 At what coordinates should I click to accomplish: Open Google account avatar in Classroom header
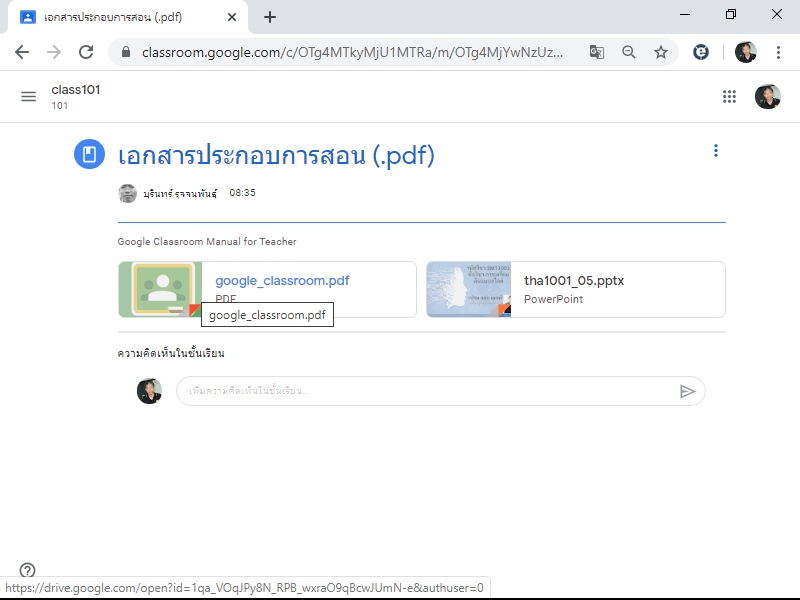[767, 96]
